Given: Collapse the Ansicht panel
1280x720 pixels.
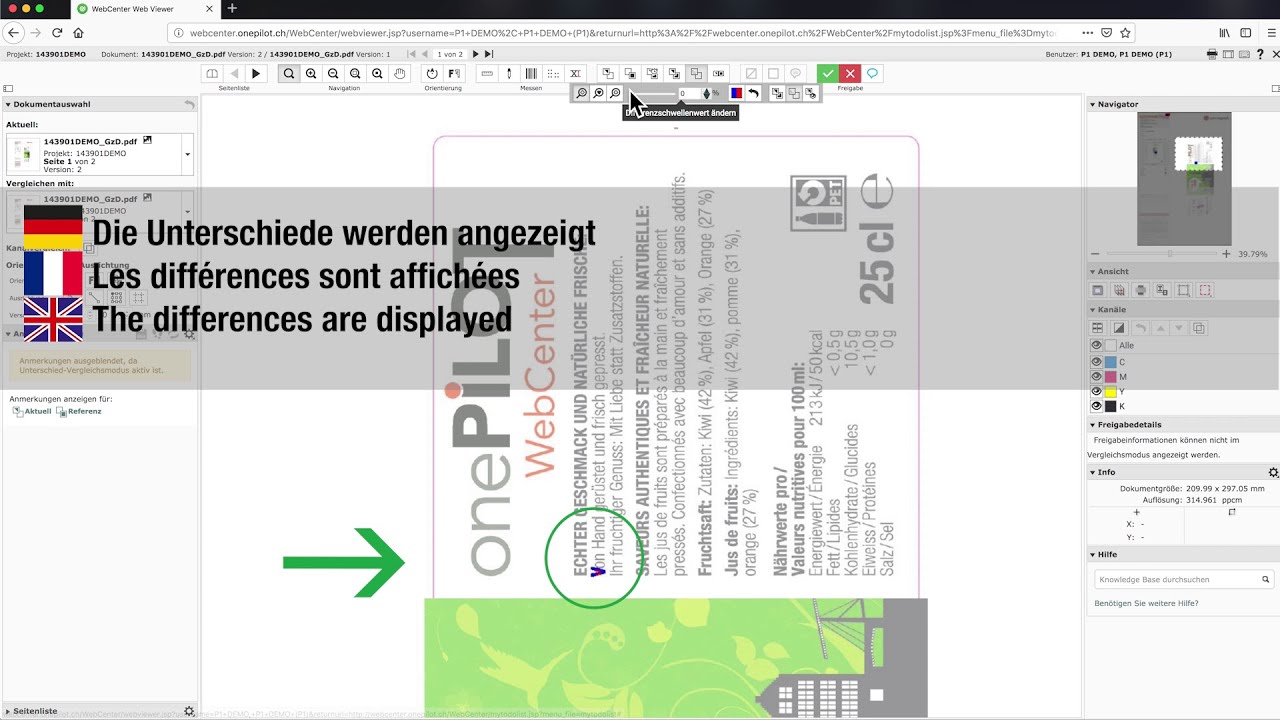Looking at the screenshot, I should tap(1092, 271).
